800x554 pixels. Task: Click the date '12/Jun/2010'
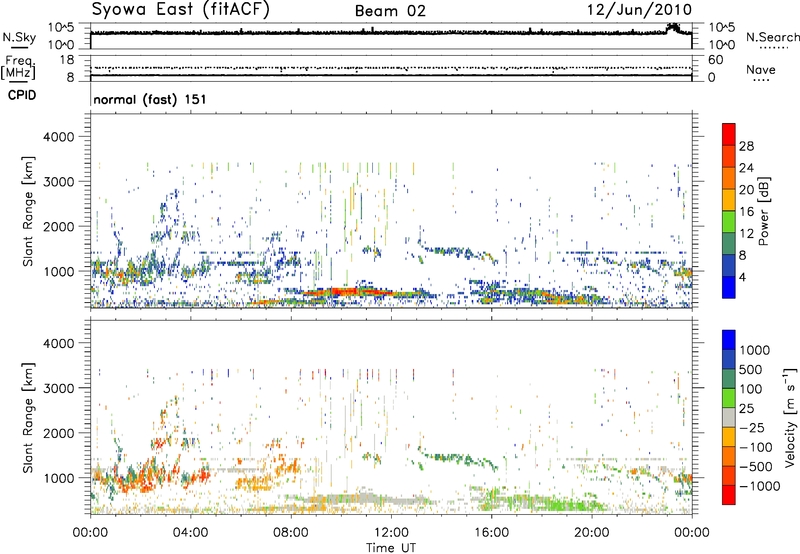pos(639,10)
